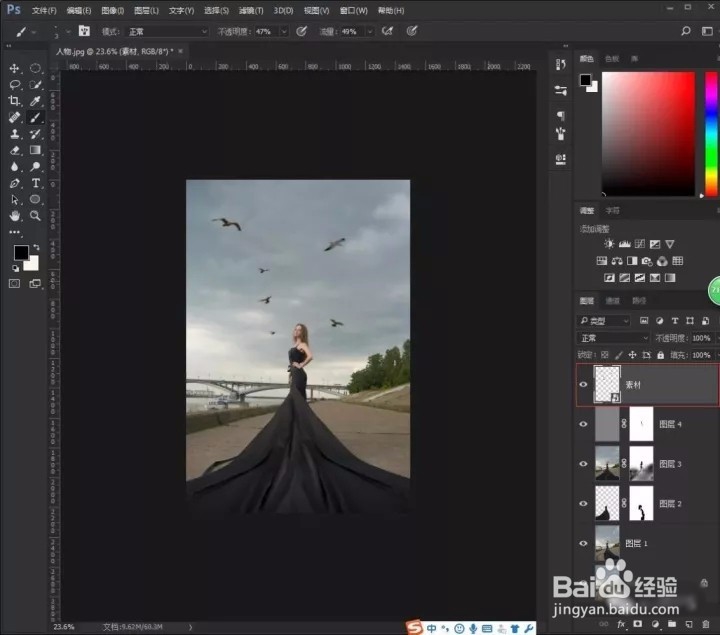Switch to the 色板 tab
This screenshot has width=720, height=635.
[612, 59]
